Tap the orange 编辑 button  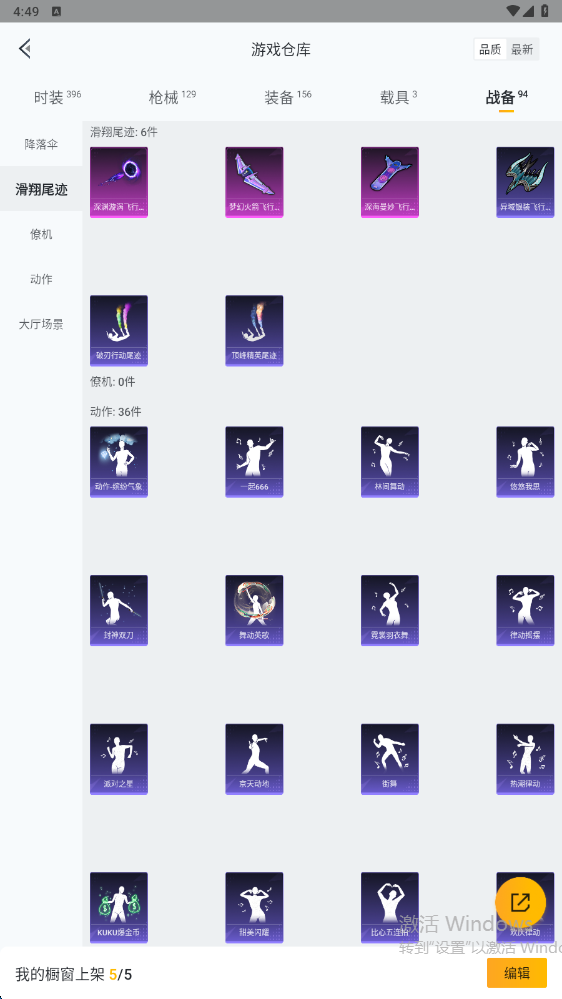(517, 973)
